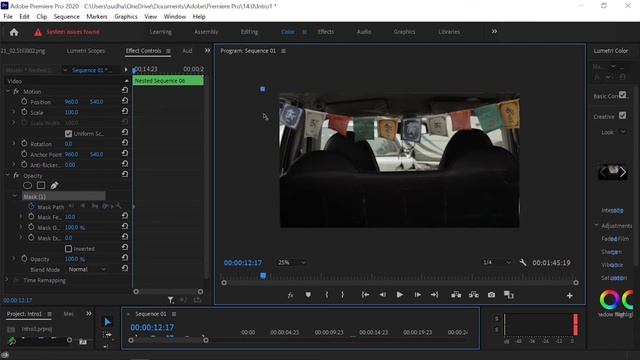The height and width of the screenshot is (360, 640).
Task: Open the Sequence menu
Action: click(x=67, y=17)
